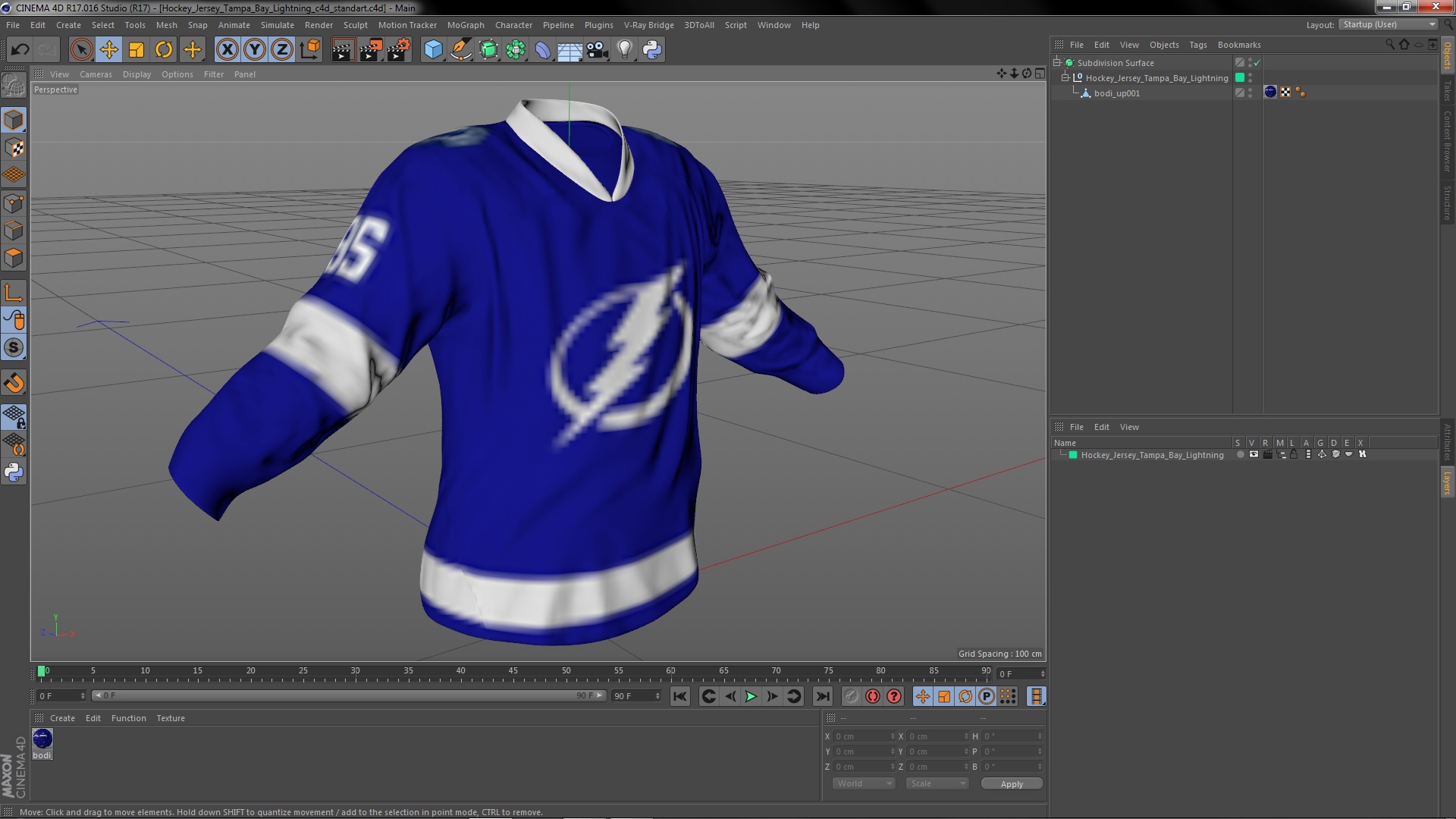
Task: Toggle Autokeying button
Action: (x=873, y=696)
